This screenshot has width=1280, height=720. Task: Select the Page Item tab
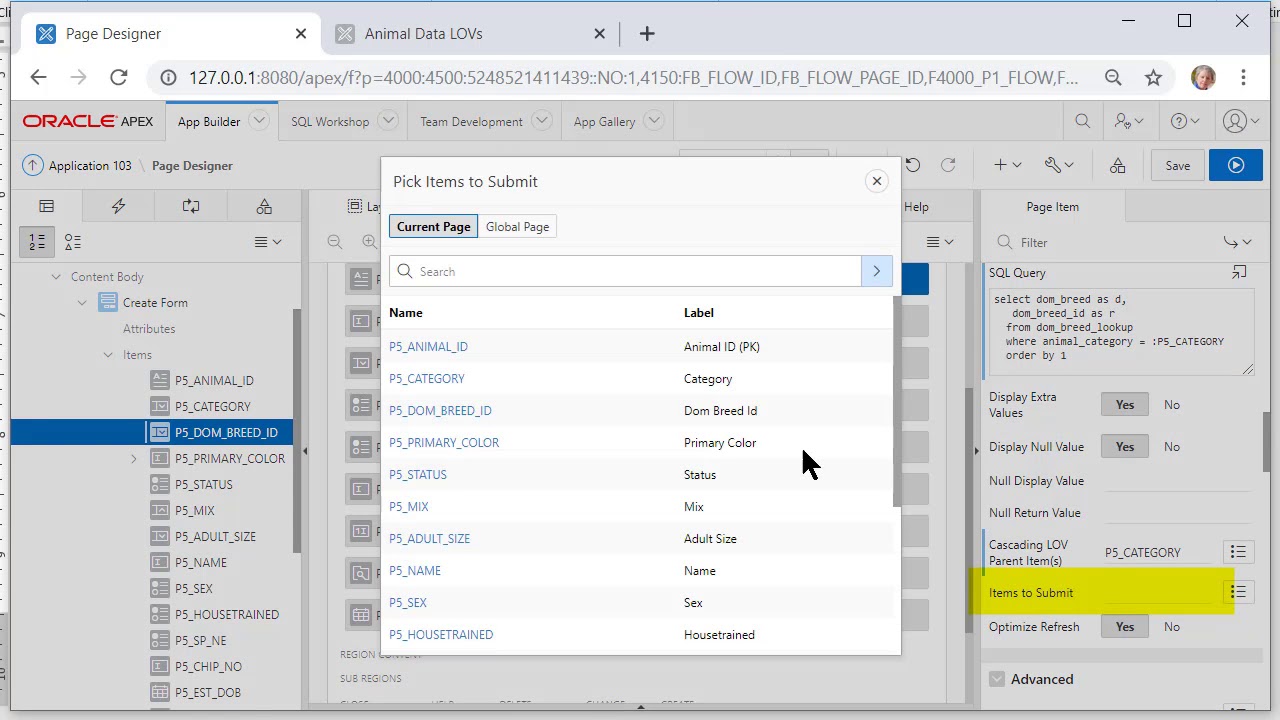(1052, 207)
